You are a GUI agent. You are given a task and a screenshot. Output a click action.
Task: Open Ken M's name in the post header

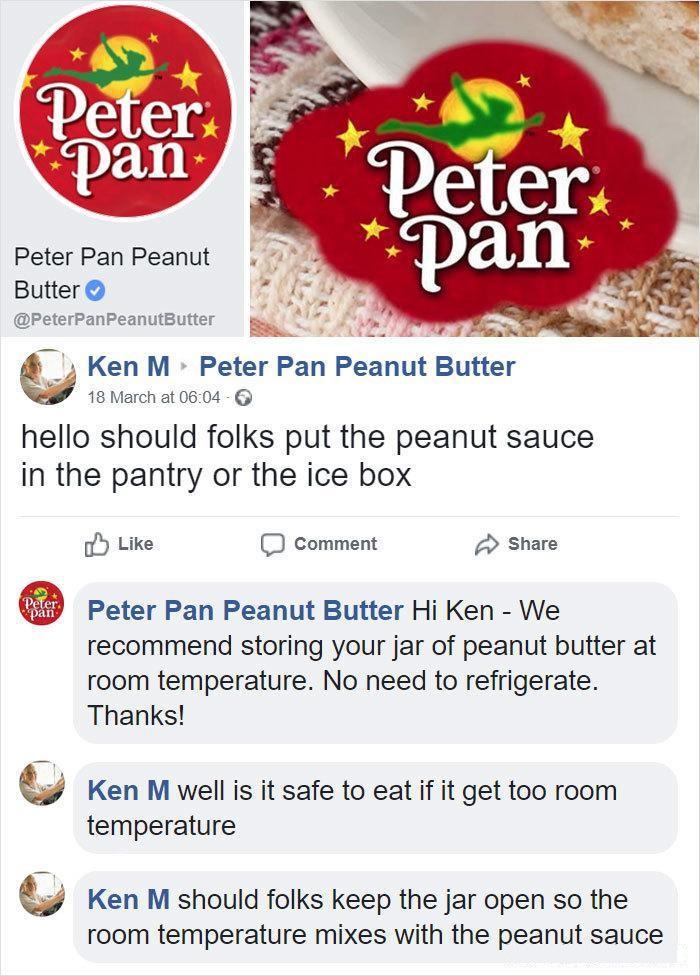click(128, 366)
